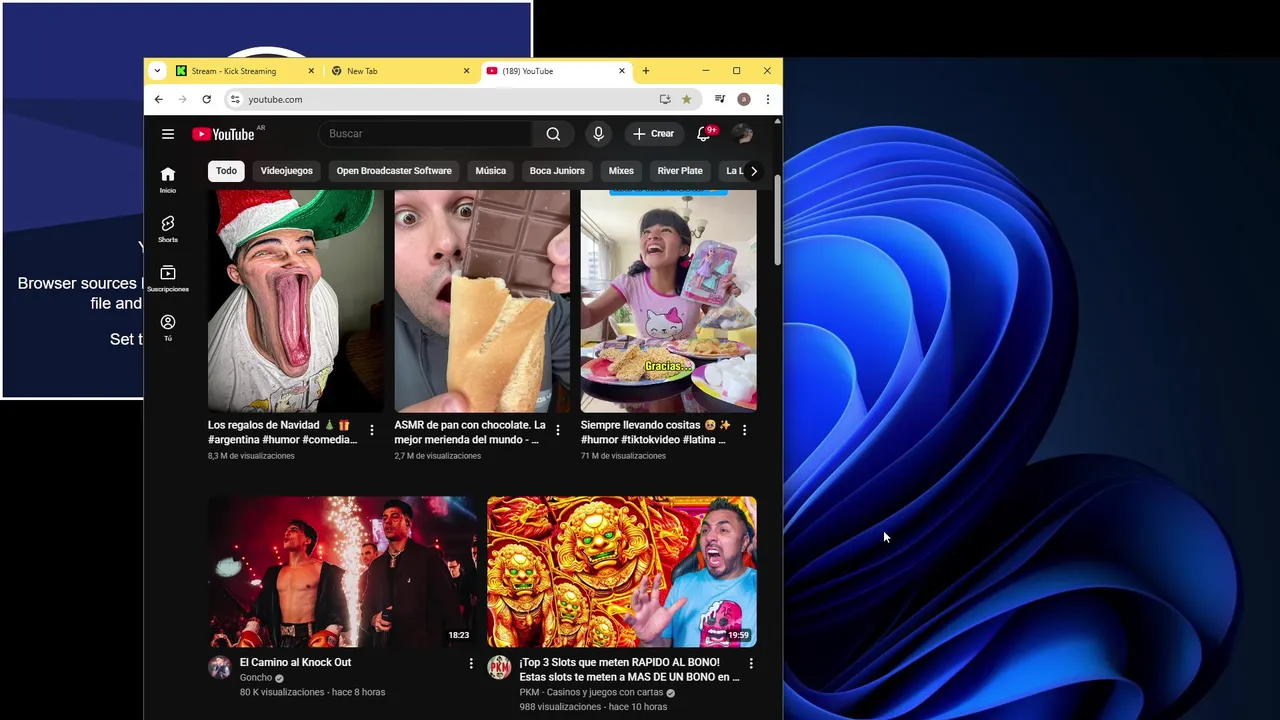The height and width of the screenshot is (720, 1280).
Task: Close the New Tab tab
Action: click(466, 71)
